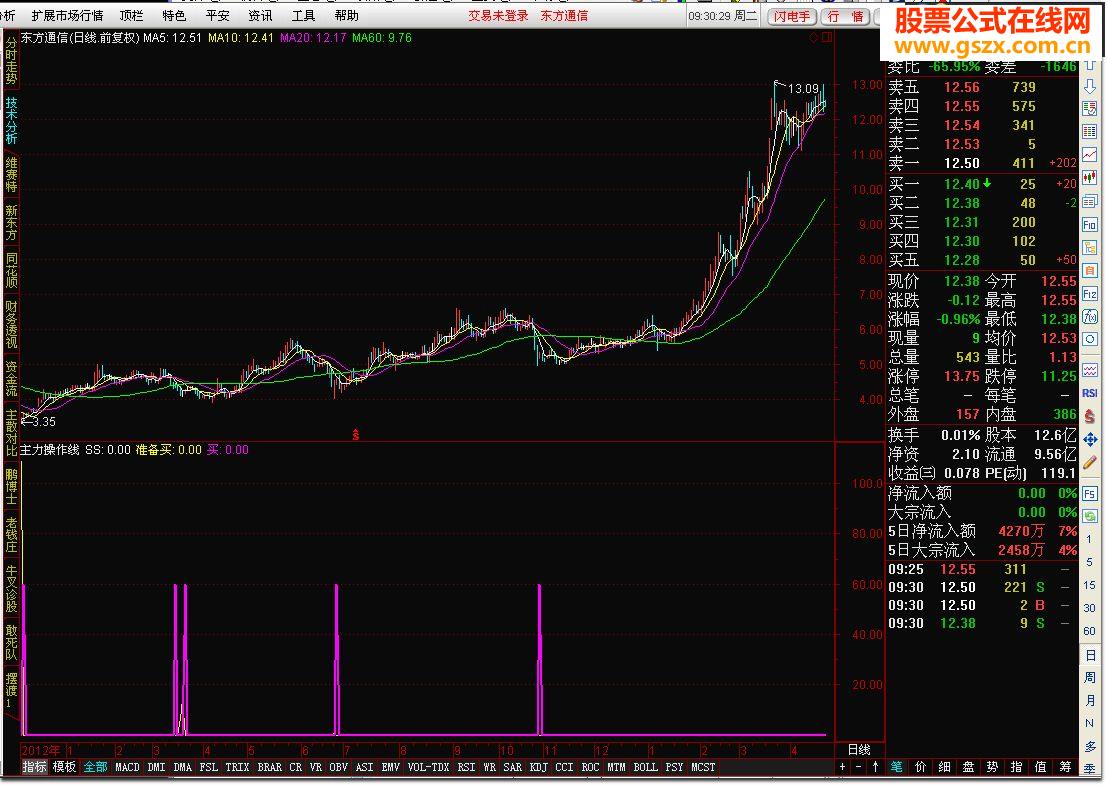This screenshot has width=1107, height=785.
Task: Select the 分时走势 side tab
Action: (x=11, y=60)
